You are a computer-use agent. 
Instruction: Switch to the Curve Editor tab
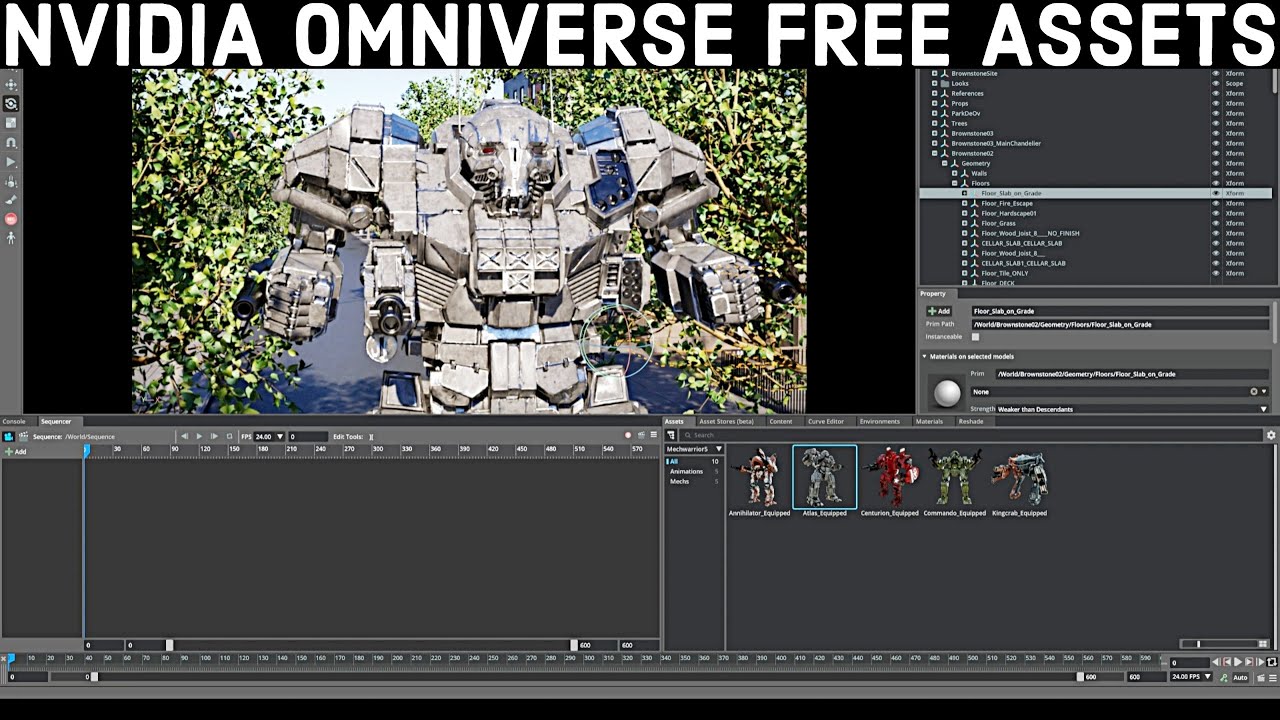pos(826,421)
